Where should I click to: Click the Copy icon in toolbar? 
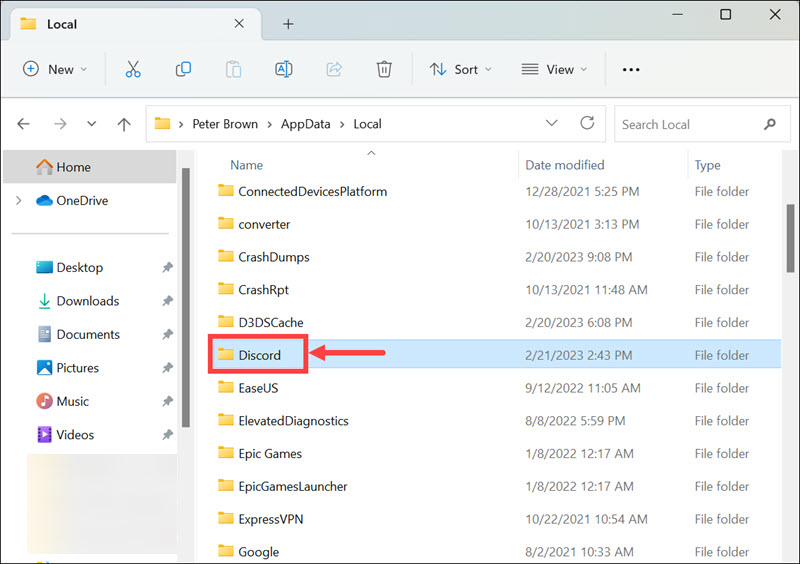[183, 69]
